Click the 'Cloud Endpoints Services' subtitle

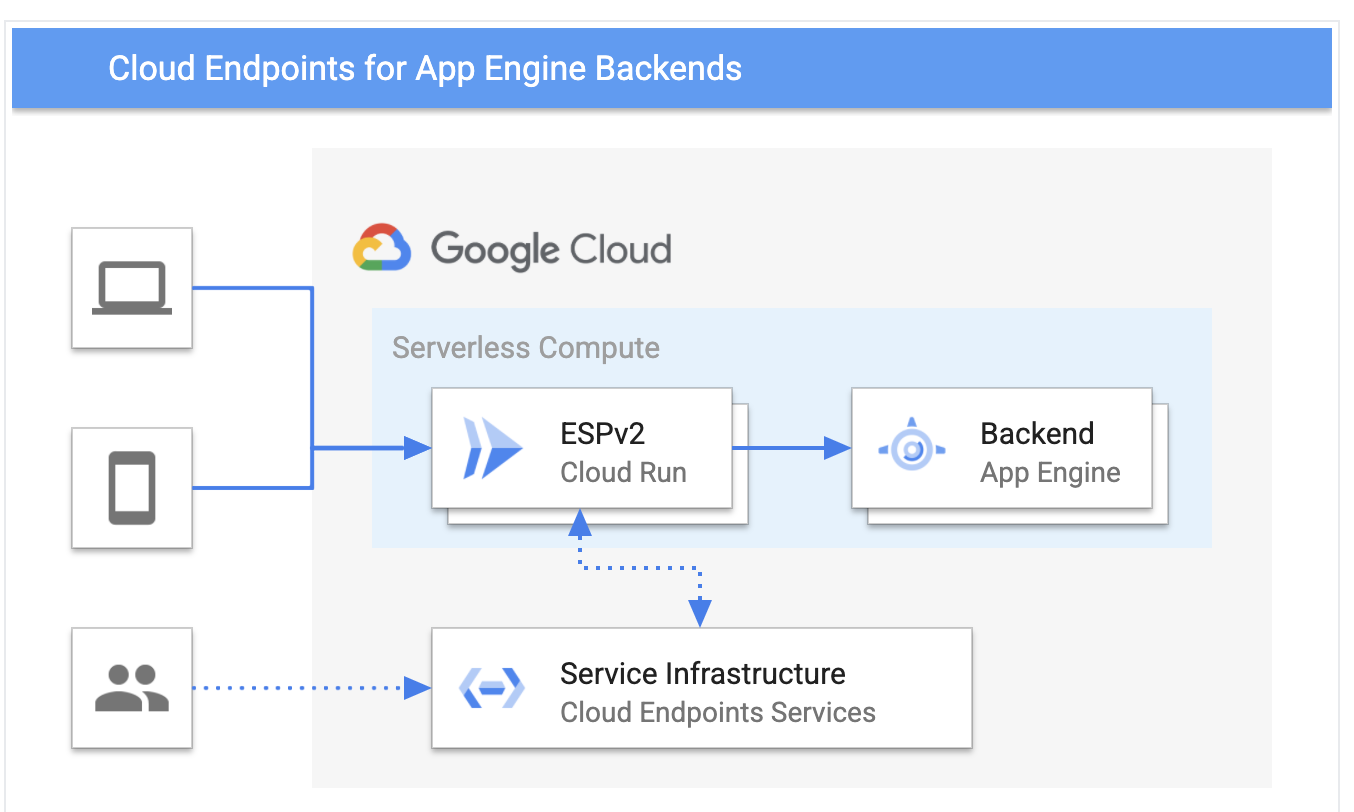[718, 712]
